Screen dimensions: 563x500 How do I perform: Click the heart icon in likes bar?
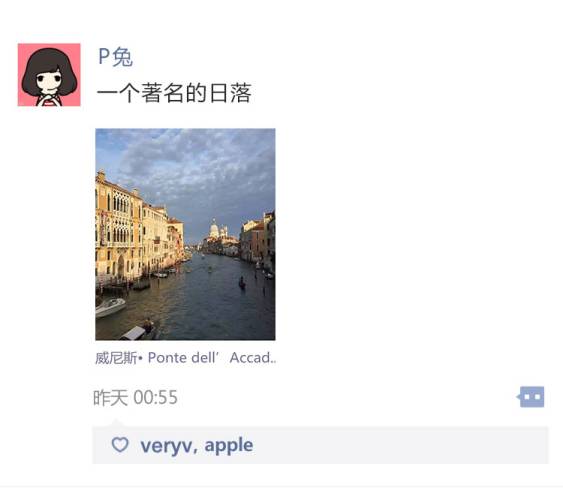click(x=120, y=445)
